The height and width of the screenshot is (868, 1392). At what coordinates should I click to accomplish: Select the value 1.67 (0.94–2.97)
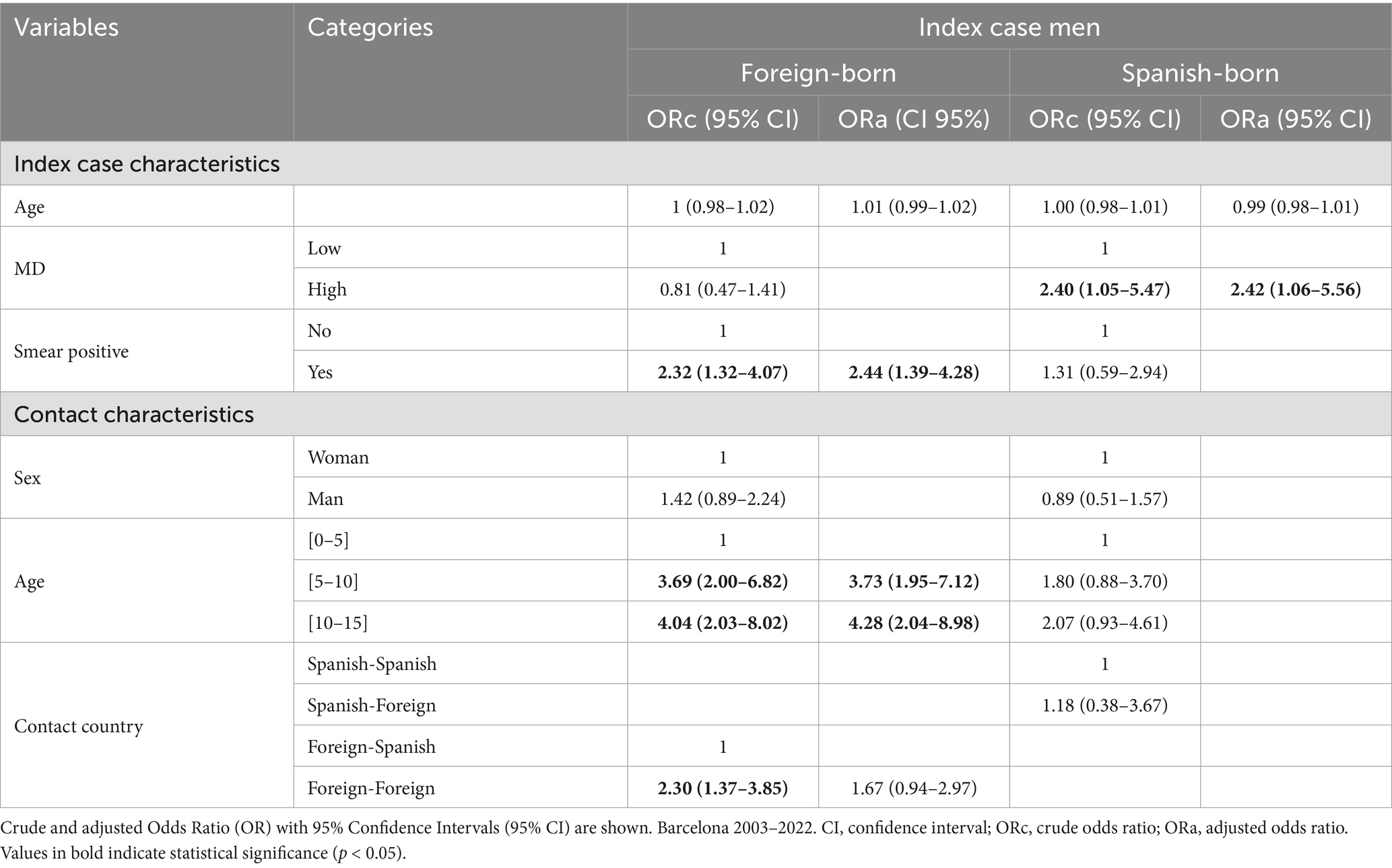coord(913,788)
